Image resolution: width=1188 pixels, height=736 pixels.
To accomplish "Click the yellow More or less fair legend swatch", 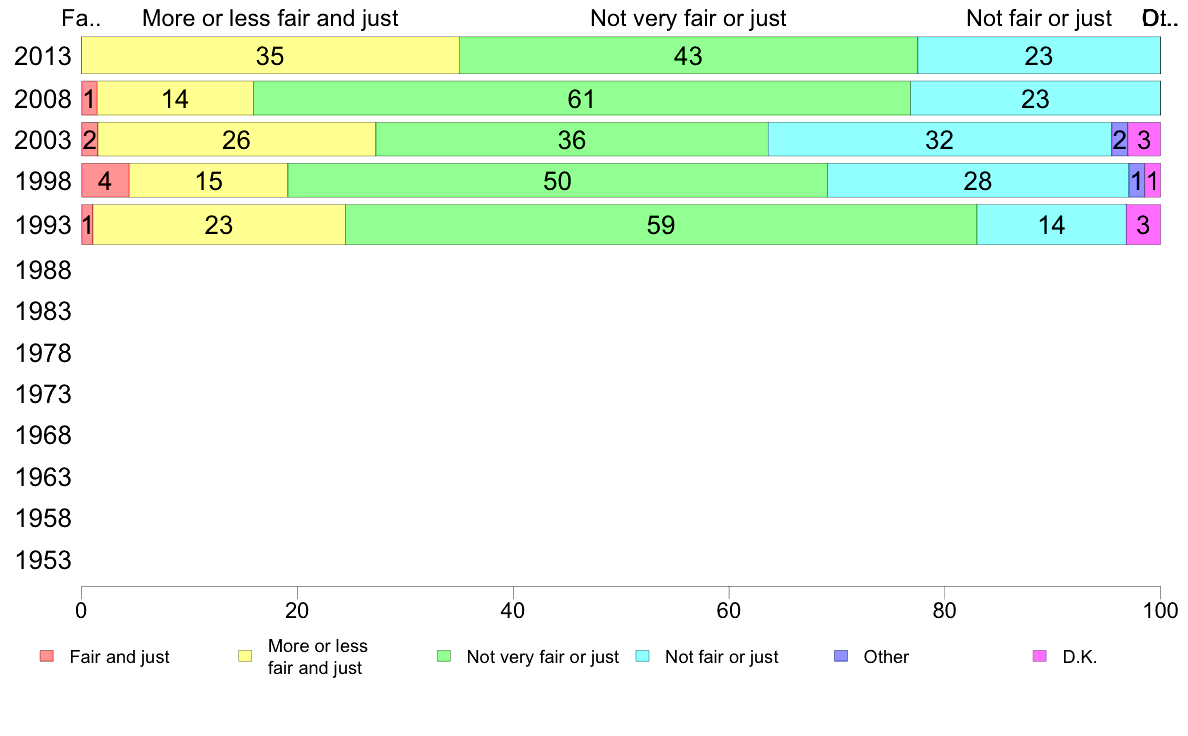I will pos(245,656).
